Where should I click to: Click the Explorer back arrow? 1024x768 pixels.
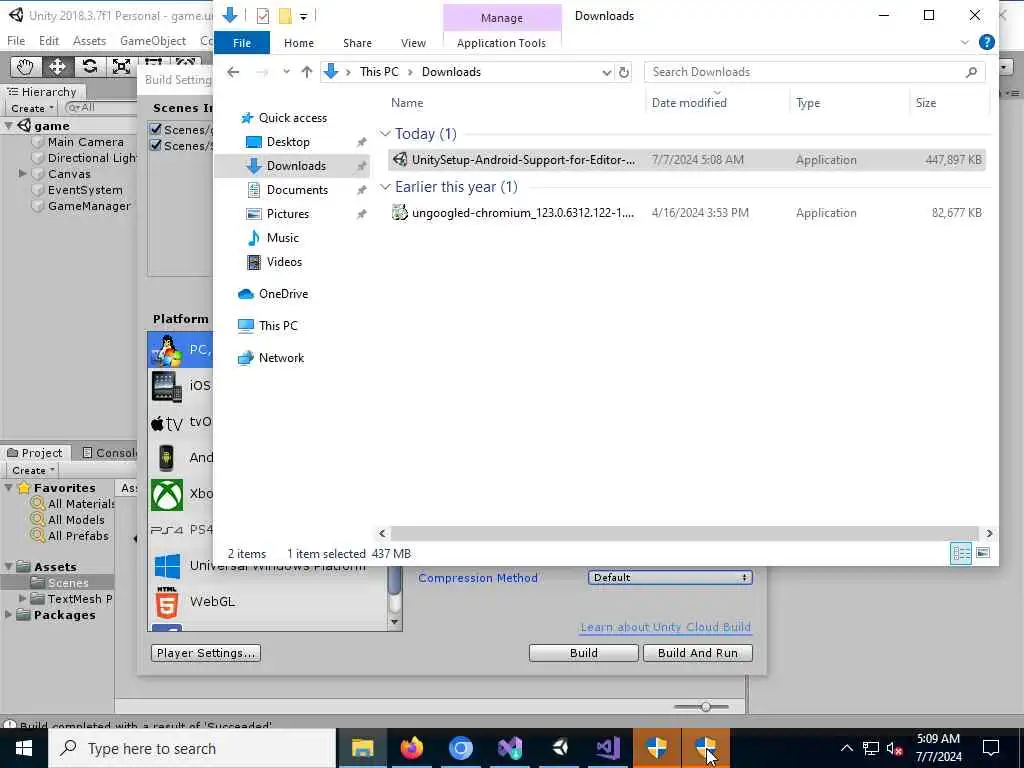tap(233, 72)
